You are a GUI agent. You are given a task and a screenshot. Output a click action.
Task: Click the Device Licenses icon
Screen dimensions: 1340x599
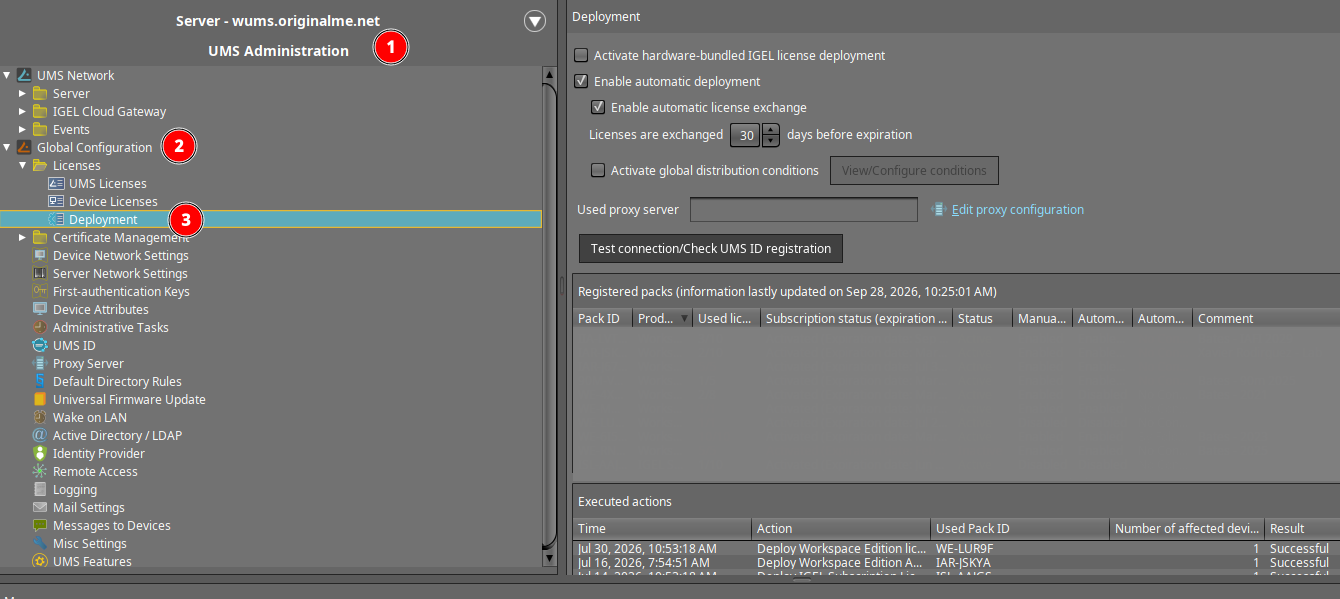pos(56,202)
